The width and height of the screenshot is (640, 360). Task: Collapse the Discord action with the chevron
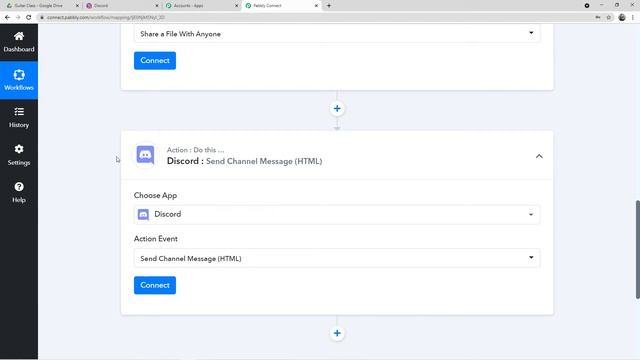539,156
